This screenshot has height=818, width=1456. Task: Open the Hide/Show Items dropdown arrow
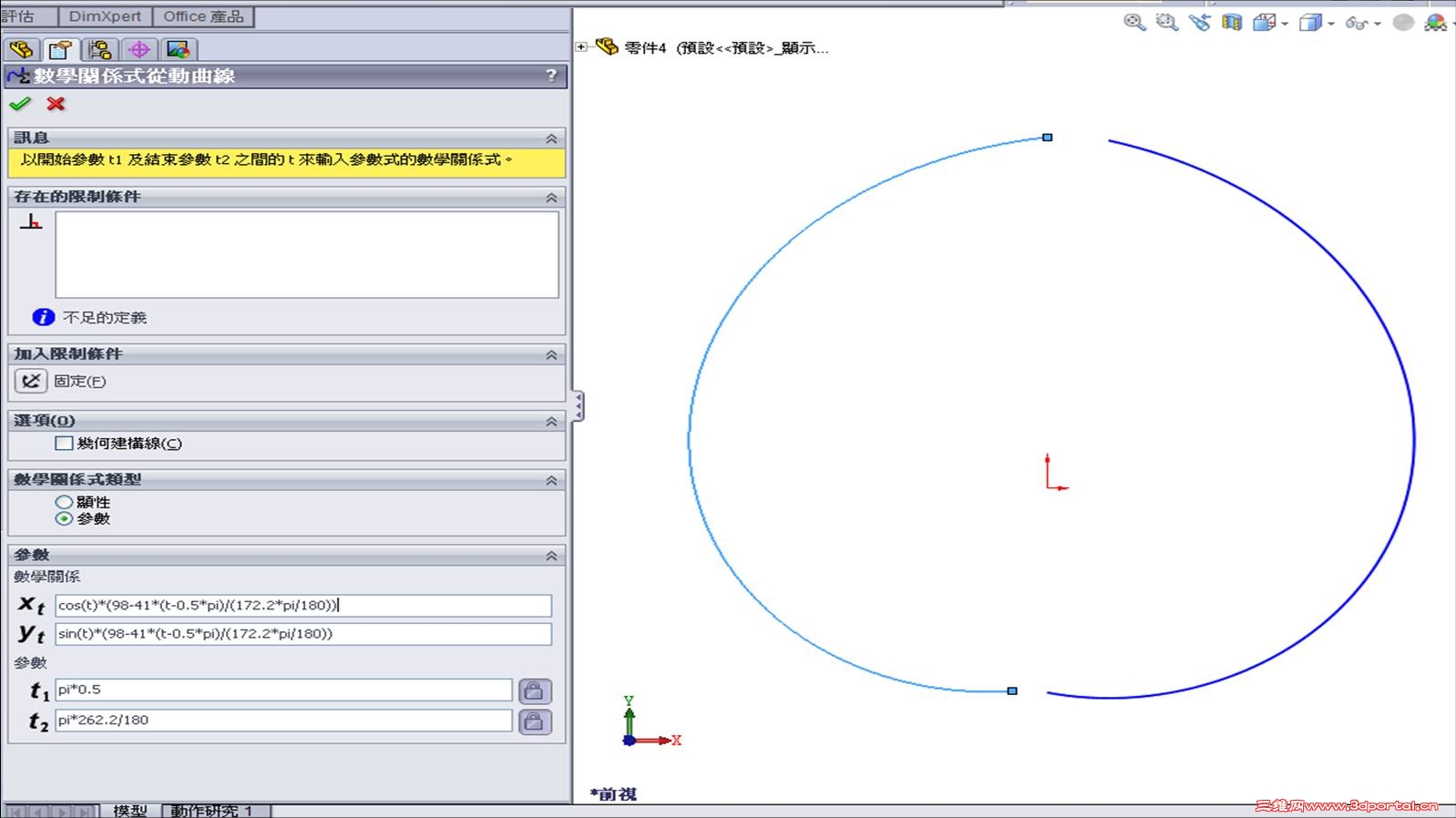pyautogui.click(x=1377, y=24)
